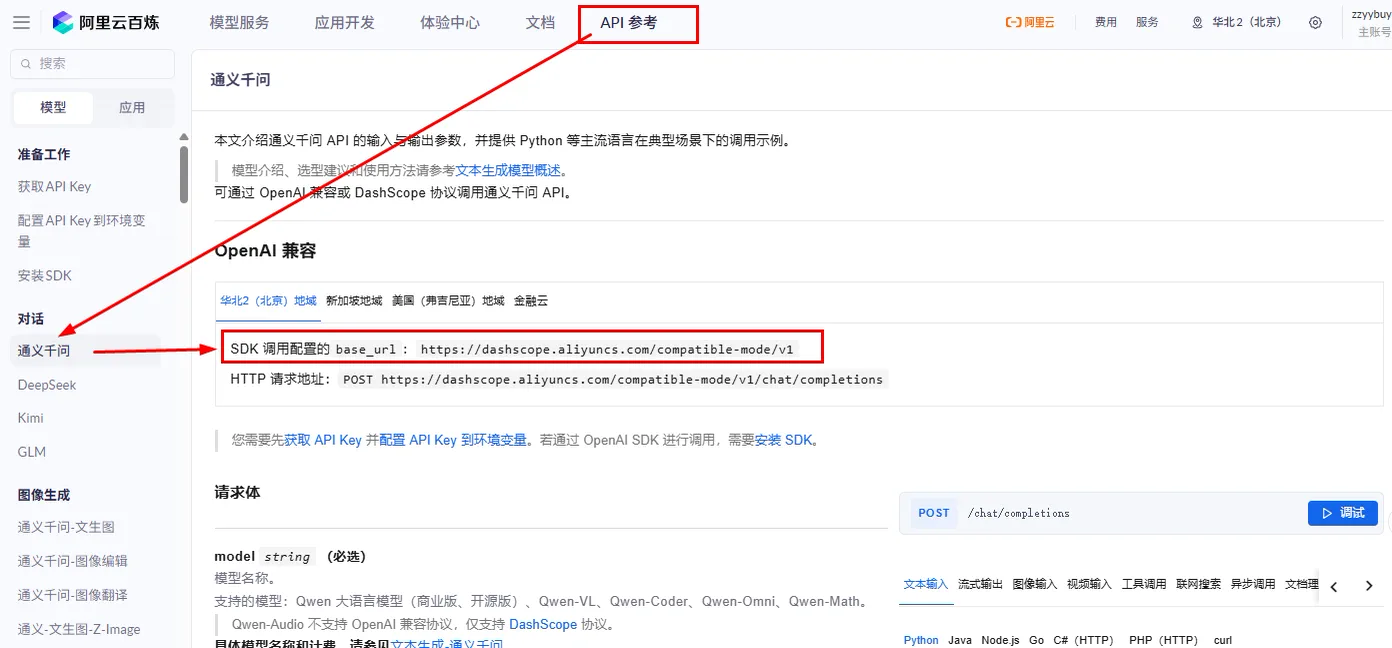
Task: Open 文档 in top navigation
Action: 540,22
